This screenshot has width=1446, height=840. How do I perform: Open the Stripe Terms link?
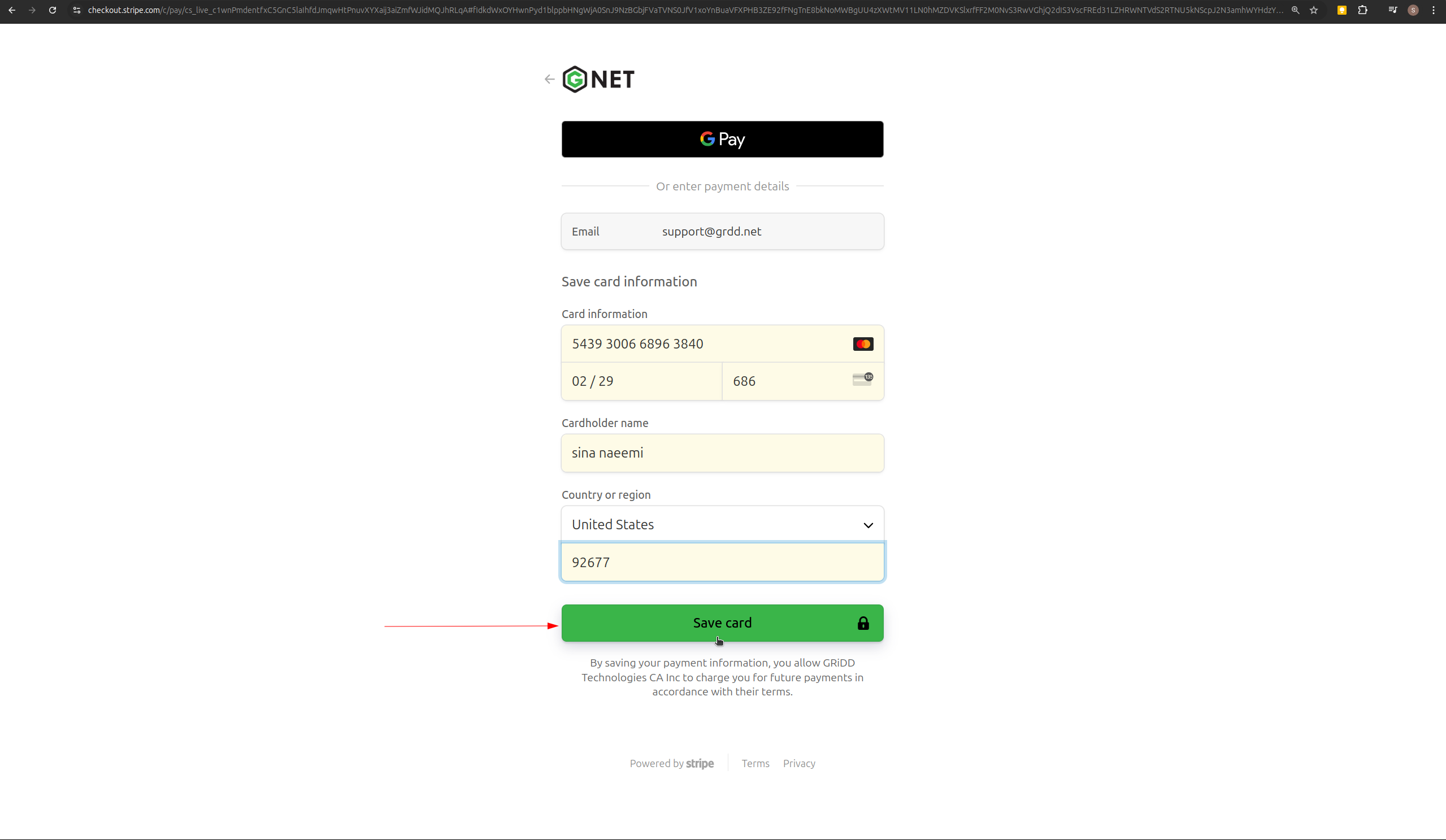[x=755, y=763]
